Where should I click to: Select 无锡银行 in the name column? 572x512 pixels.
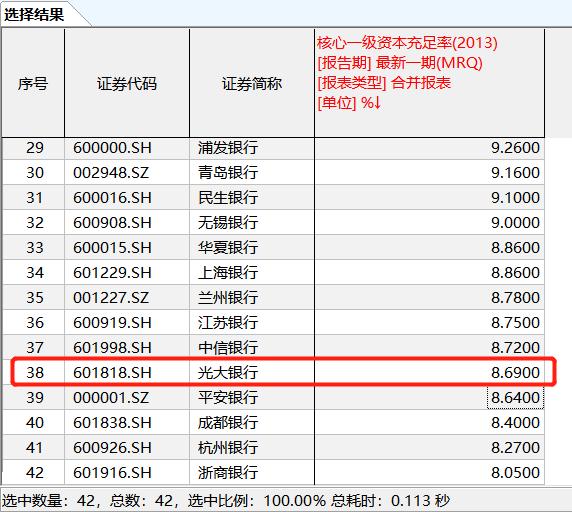point(228,223)
